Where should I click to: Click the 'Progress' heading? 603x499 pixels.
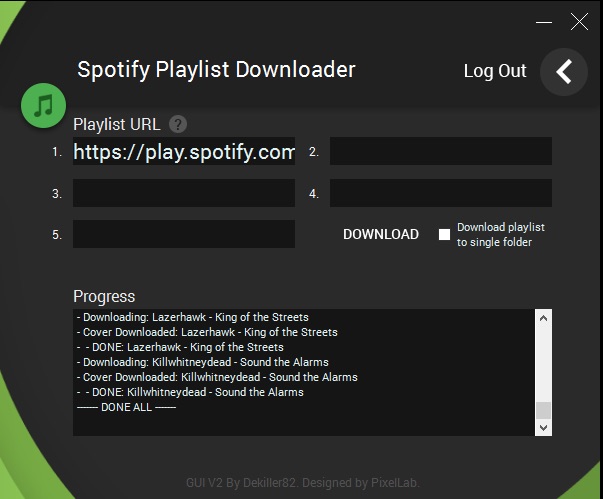click(104, 296)
